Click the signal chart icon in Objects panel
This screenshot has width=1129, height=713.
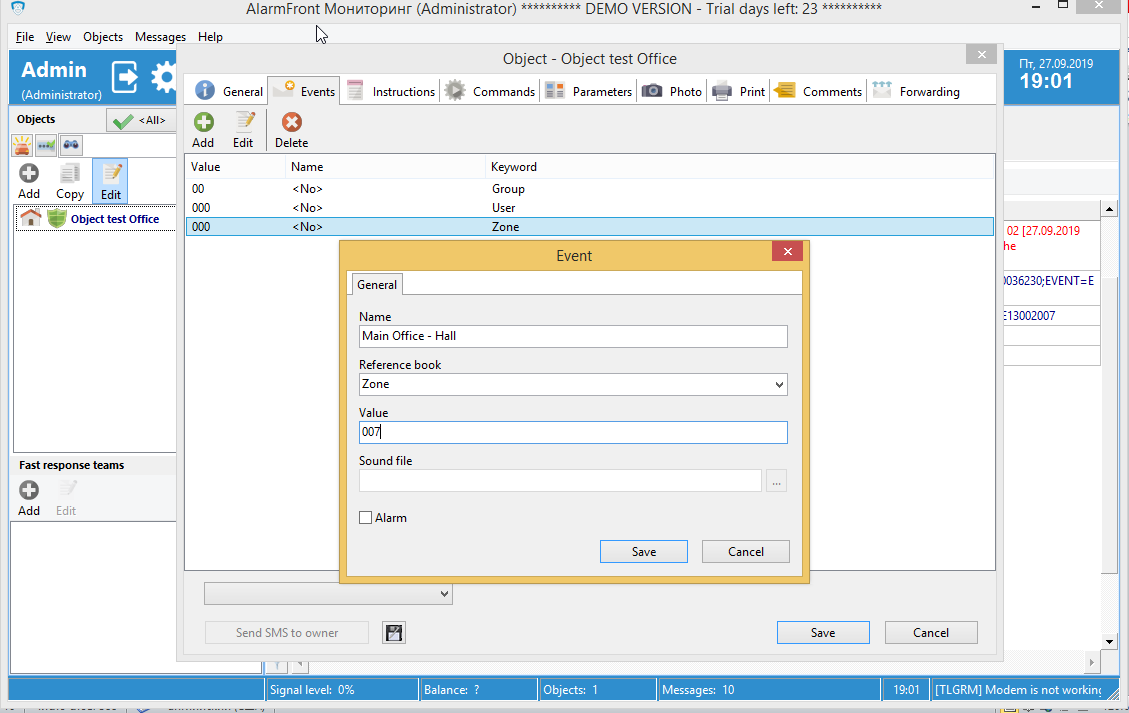[x=46, y=145]
